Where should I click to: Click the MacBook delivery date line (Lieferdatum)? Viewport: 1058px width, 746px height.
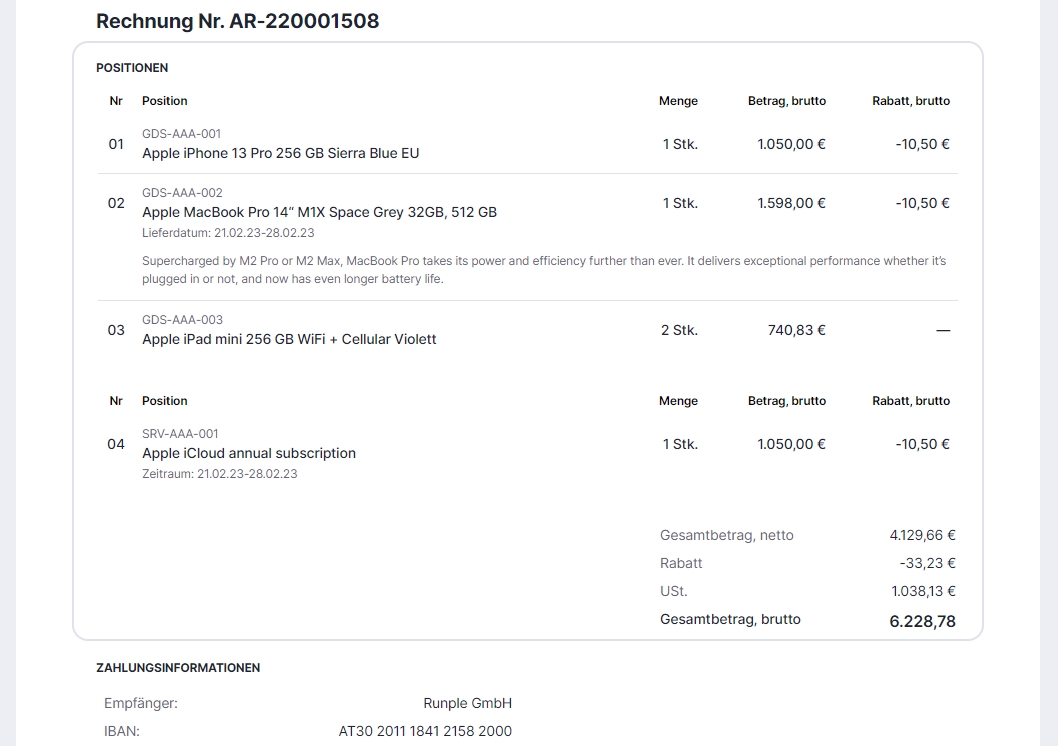coord(228,233)
